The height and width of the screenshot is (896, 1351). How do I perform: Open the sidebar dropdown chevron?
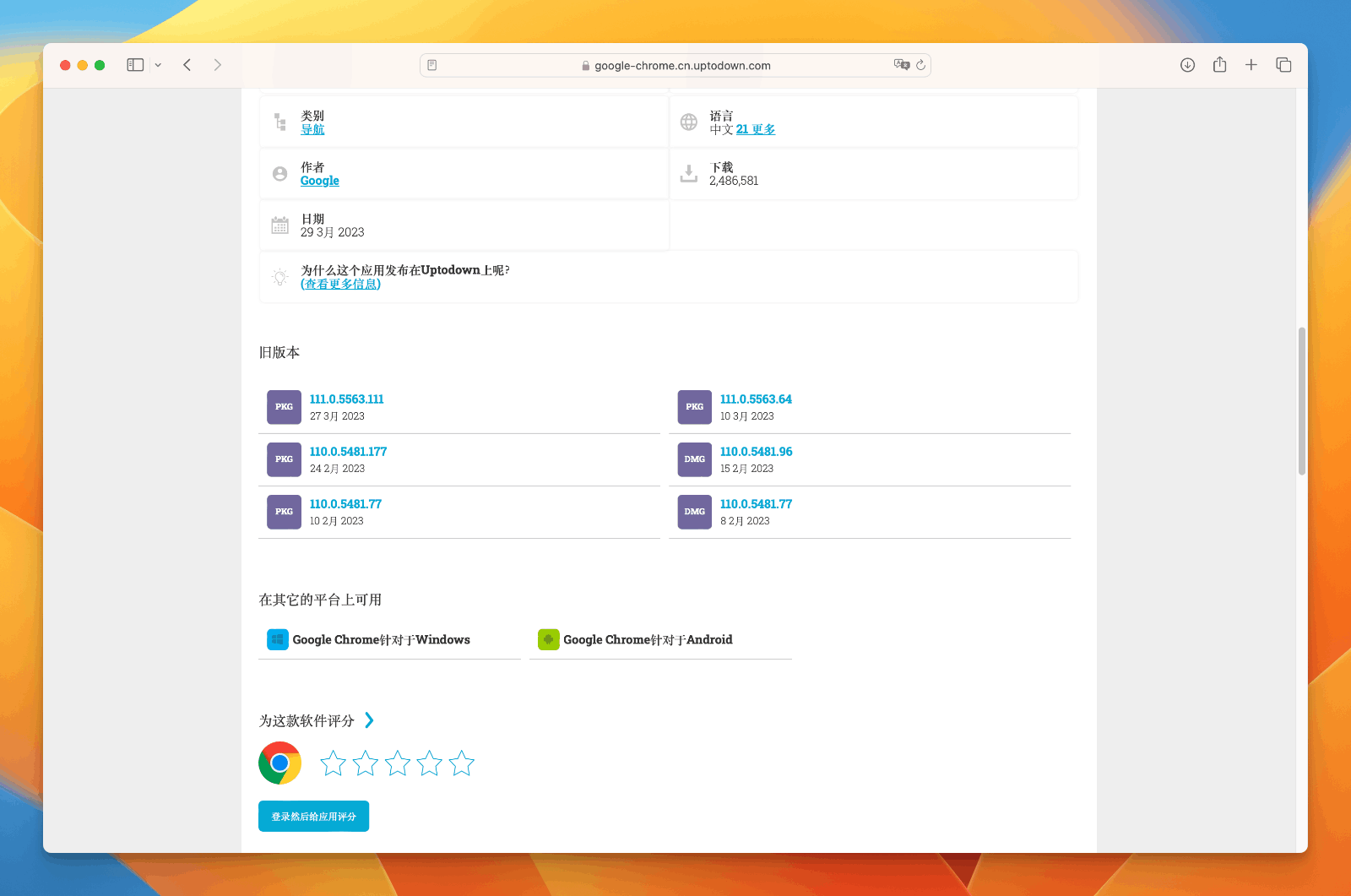158,65
